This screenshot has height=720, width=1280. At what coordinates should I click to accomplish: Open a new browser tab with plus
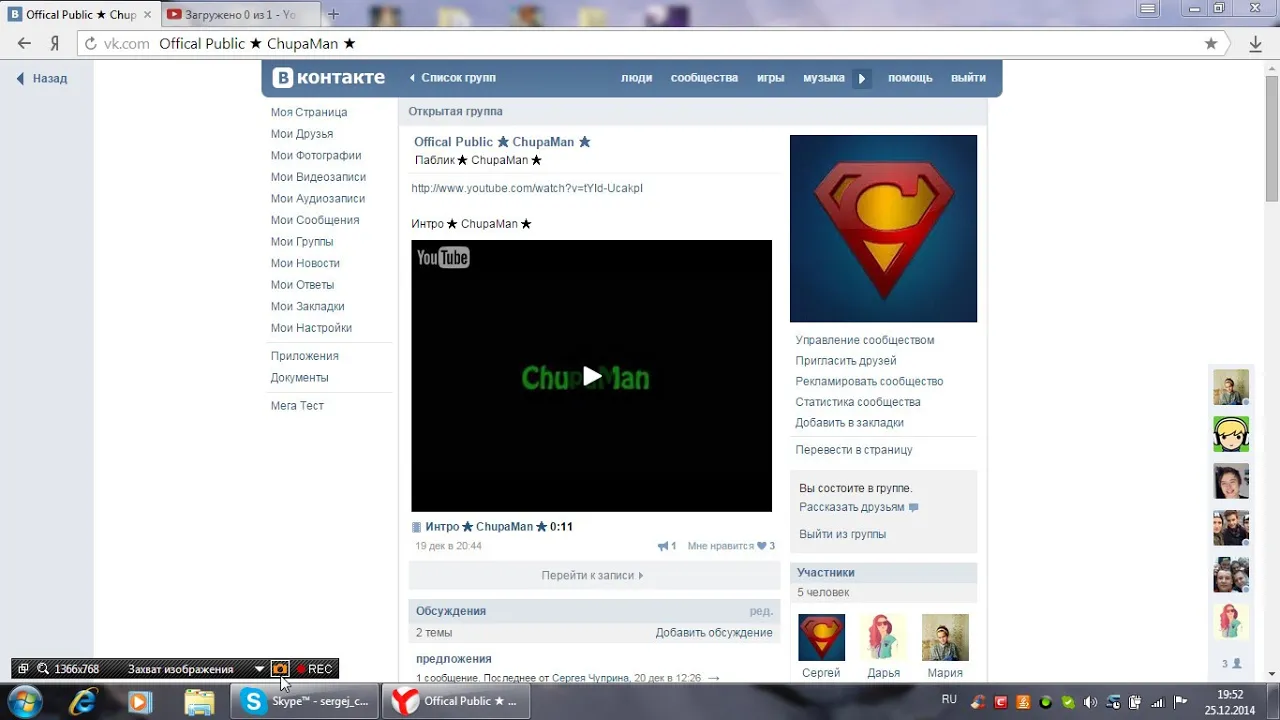pyautogui.click(x=333, y=14)
